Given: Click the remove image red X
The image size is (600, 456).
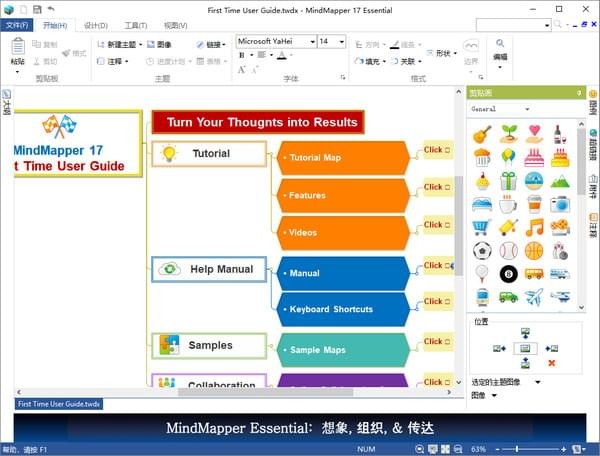Looking at the screenshot, I should tap(551, 363).
